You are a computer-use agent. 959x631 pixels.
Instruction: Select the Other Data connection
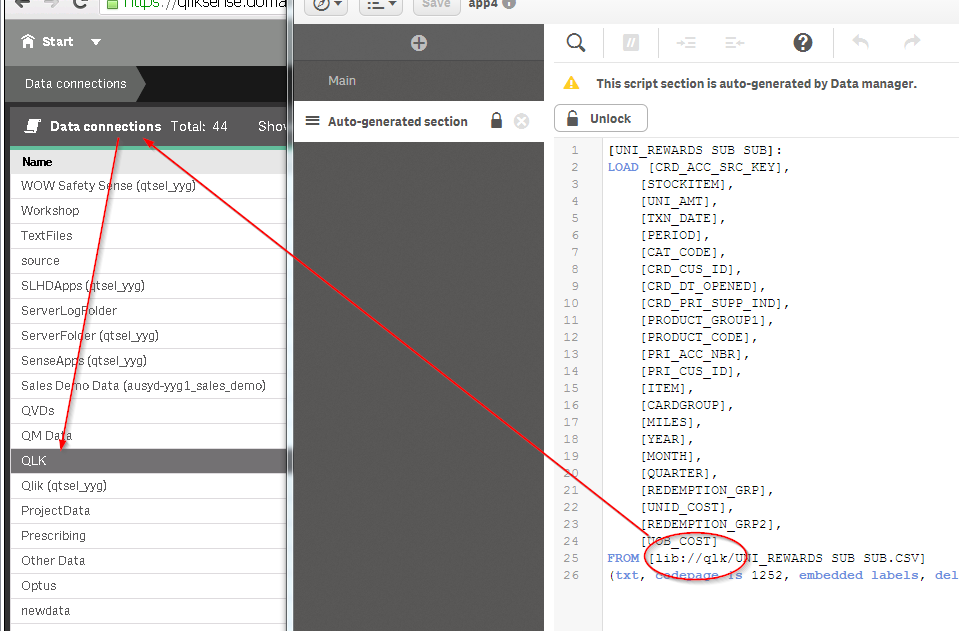[x=149, y=561]
